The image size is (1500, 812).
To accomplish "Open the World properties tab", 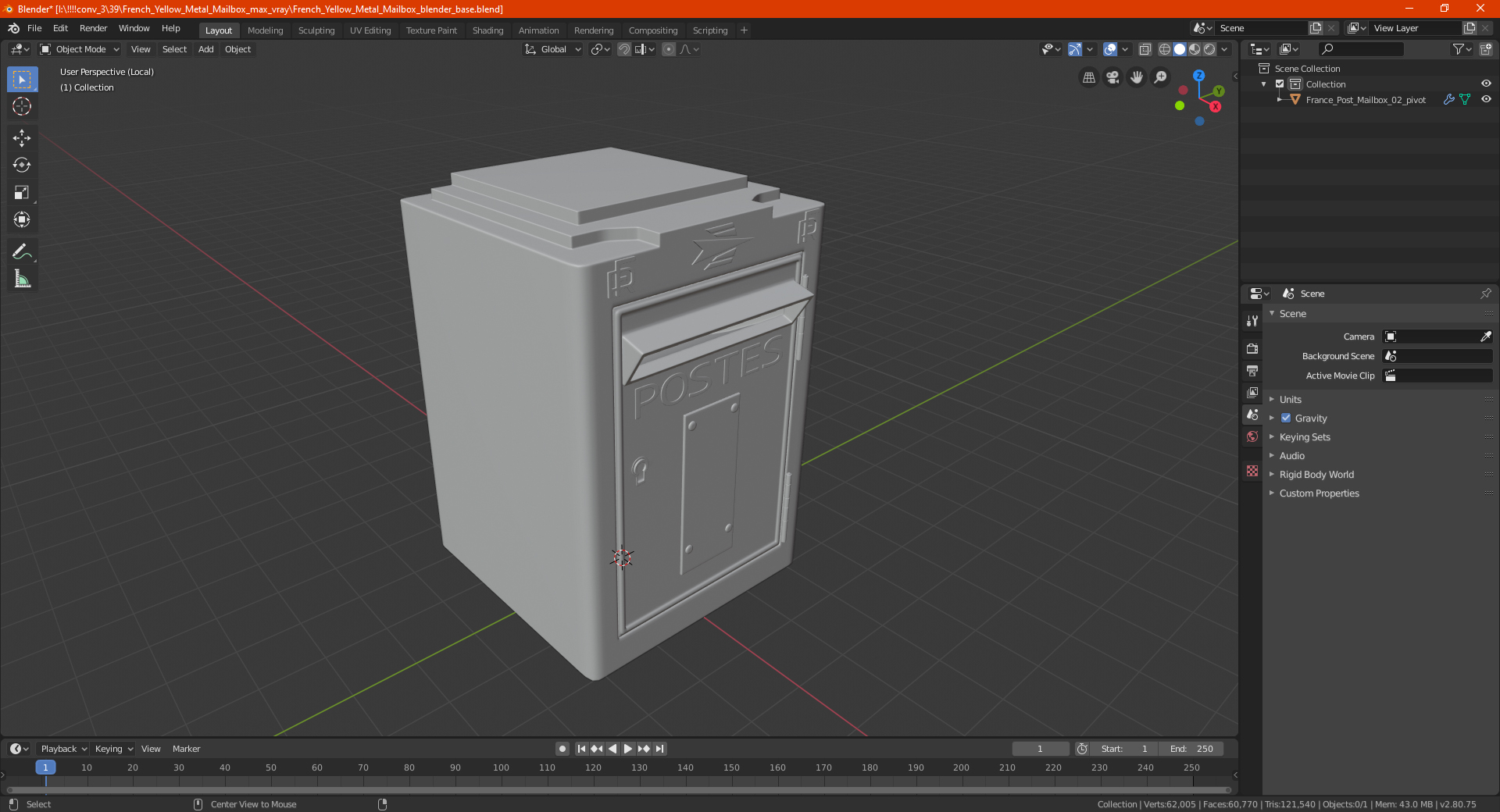I will (x=1252, y=436).
